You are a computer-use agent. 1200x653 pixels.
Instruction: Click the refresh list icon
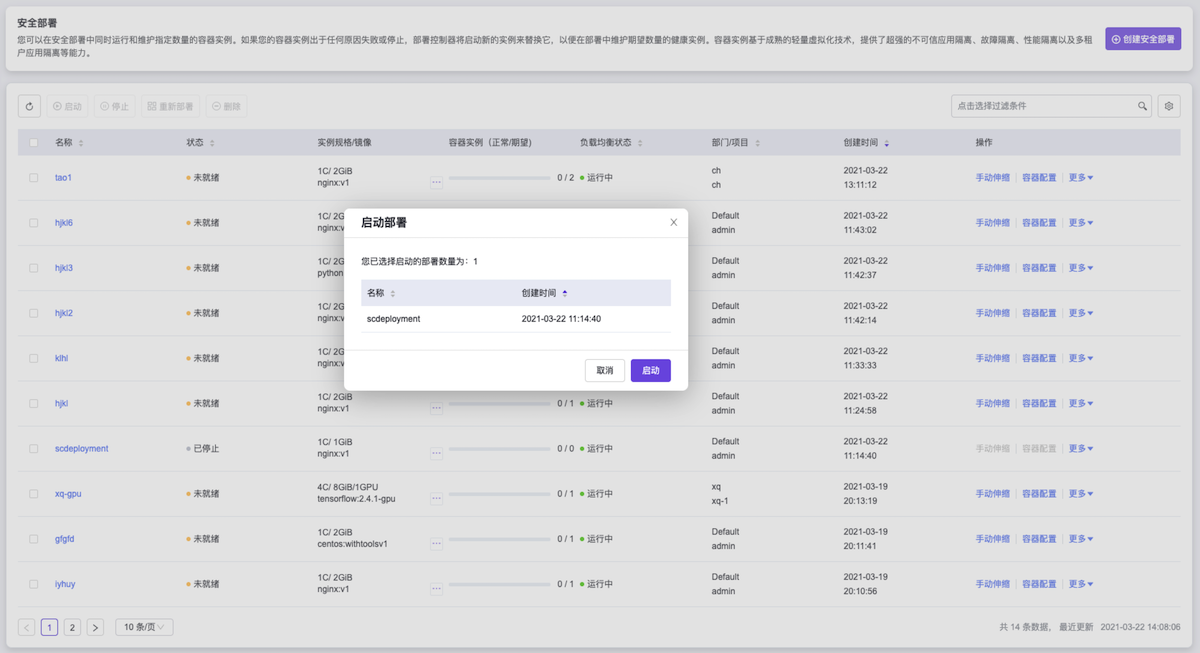click(x=29, y=106)
